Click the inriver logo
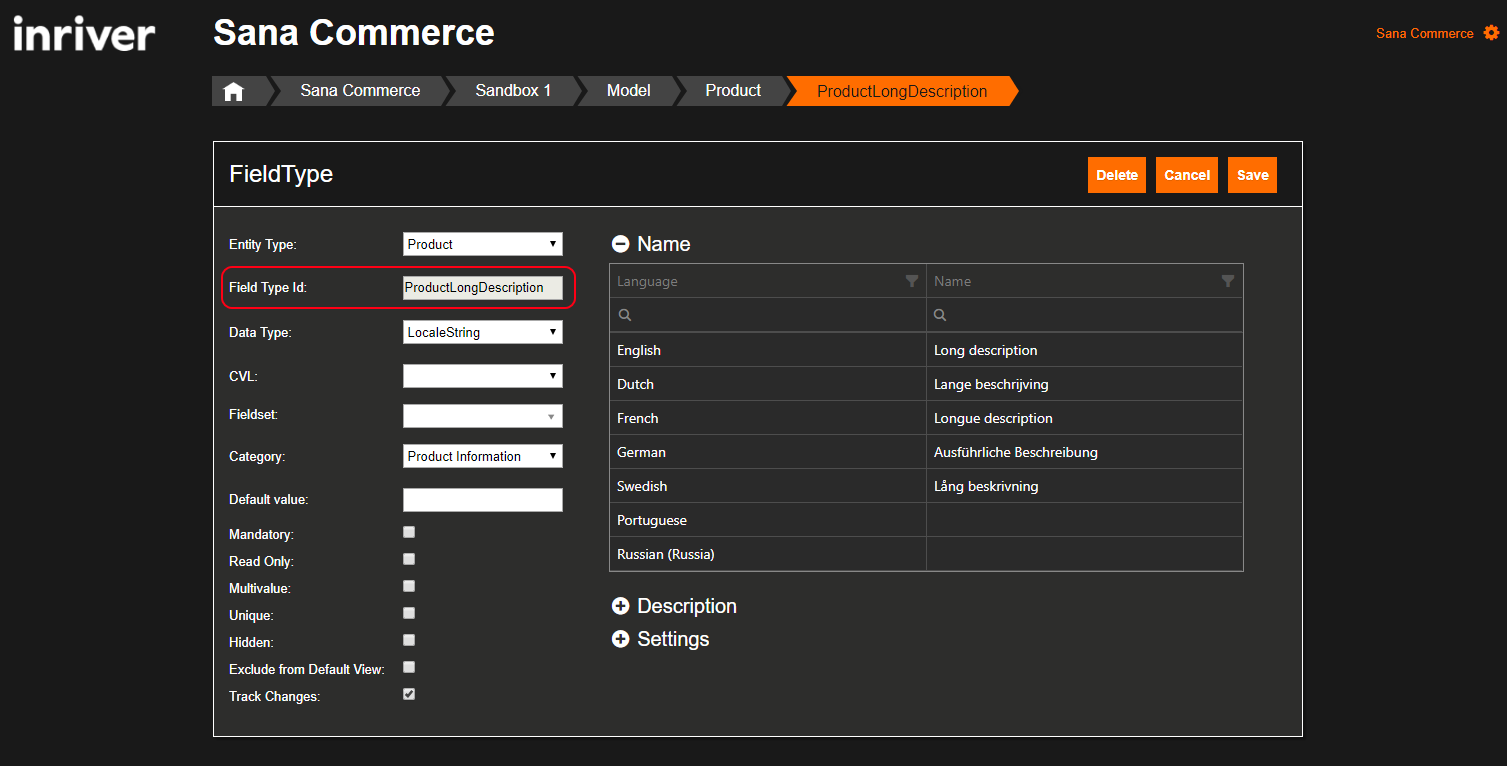 [x=84, y=34]
